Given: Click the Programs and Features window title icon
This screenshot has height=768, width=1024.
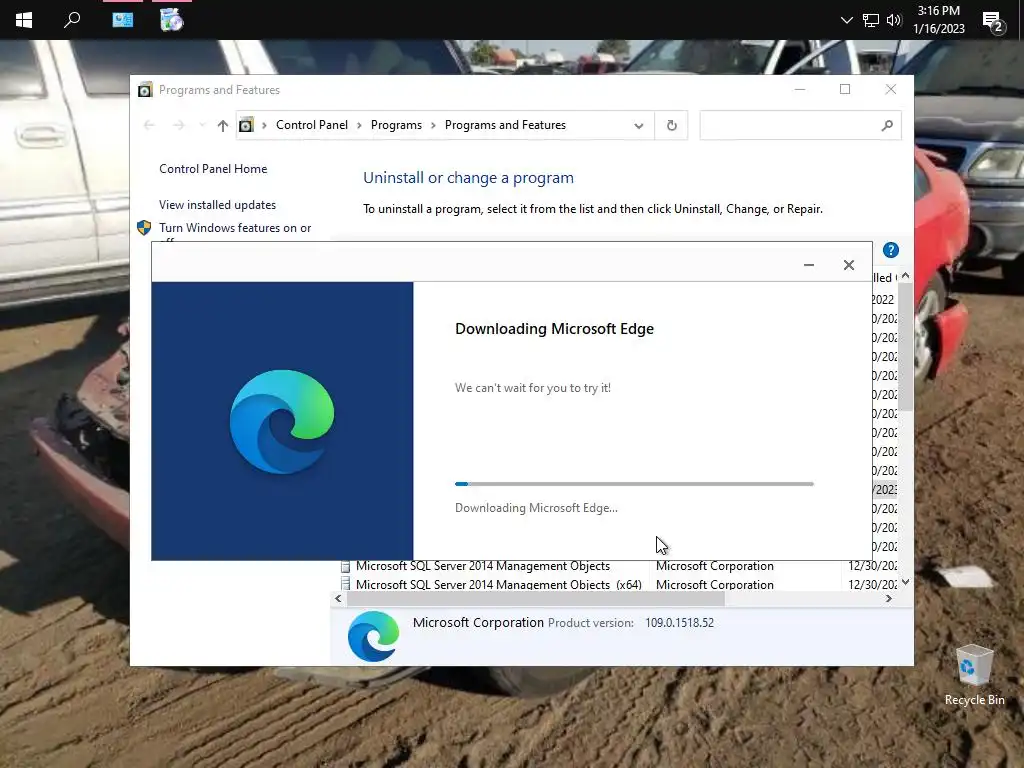Looking at the screenshot, I should [145, 89].
